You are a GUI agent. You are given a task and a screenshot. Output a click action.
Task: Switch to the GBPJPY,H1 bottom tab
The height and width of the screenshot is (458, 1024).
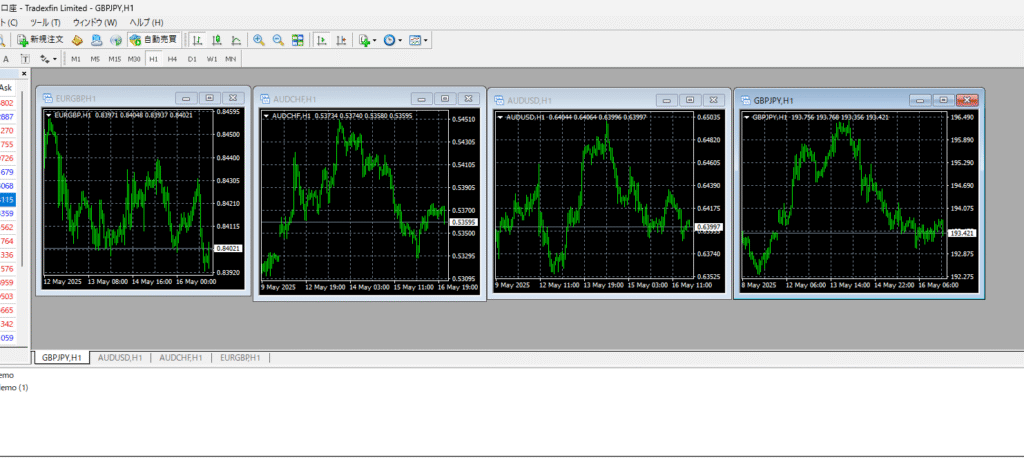click(61, 357)
